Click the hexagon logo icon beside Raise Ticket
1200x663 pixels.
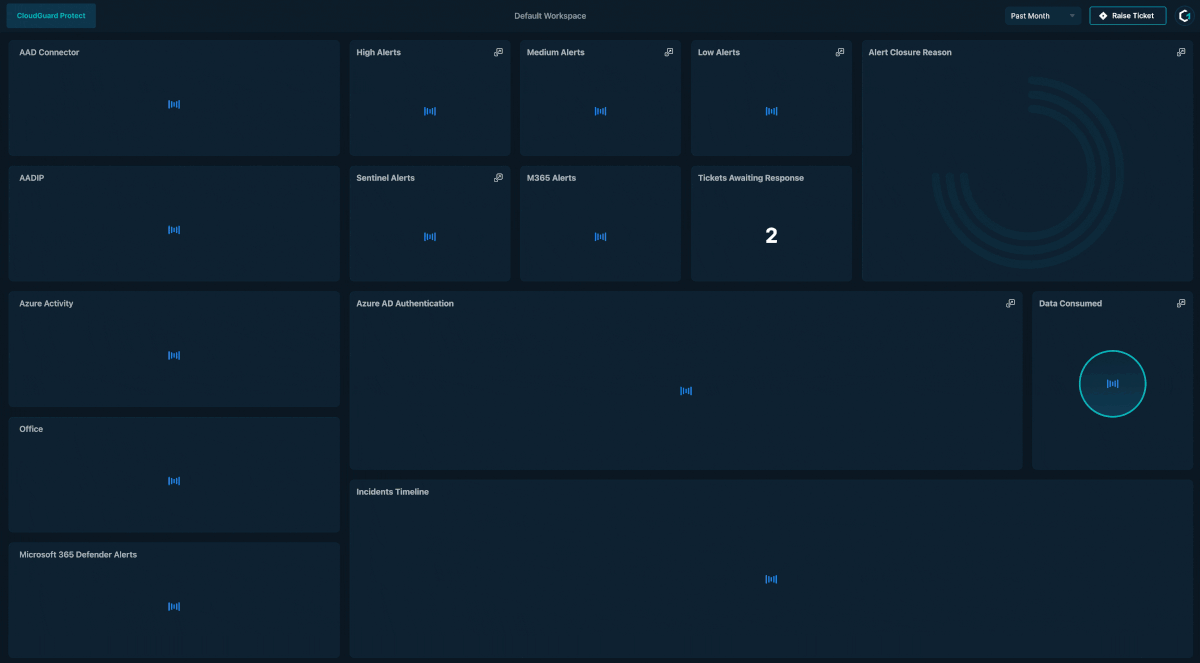[1185, 16]
